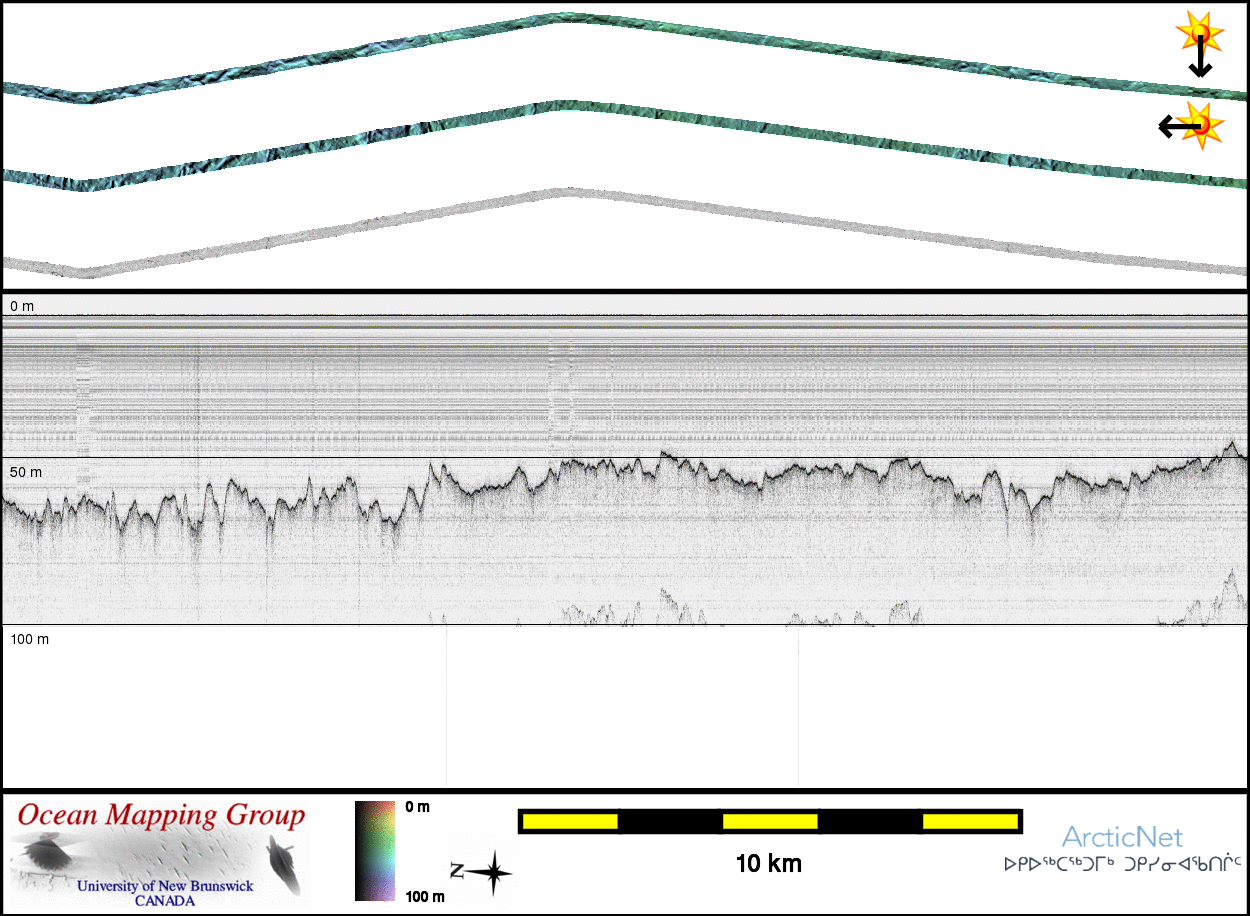
Task: Click the peak of the grey backscatter strip
Action: (565, 192)
